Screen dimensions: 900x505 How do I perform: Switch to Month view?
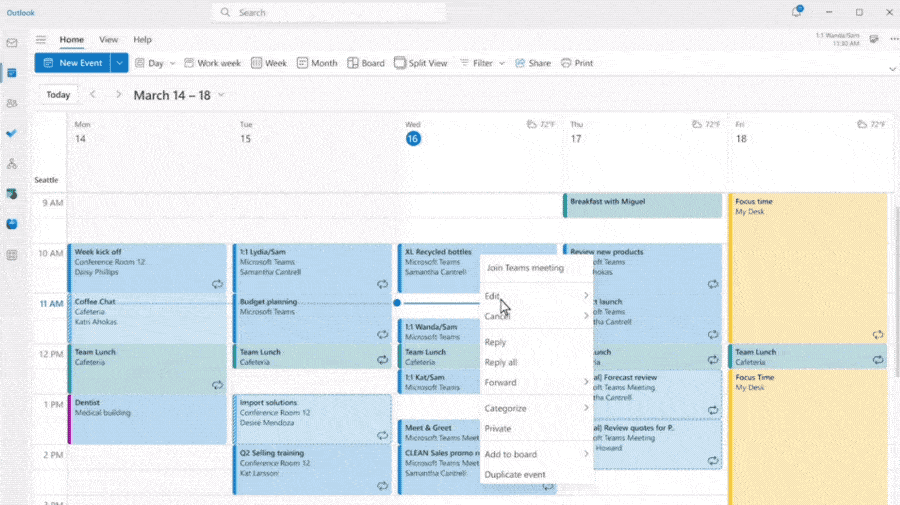pyautogui.click(x=316, y=63)
